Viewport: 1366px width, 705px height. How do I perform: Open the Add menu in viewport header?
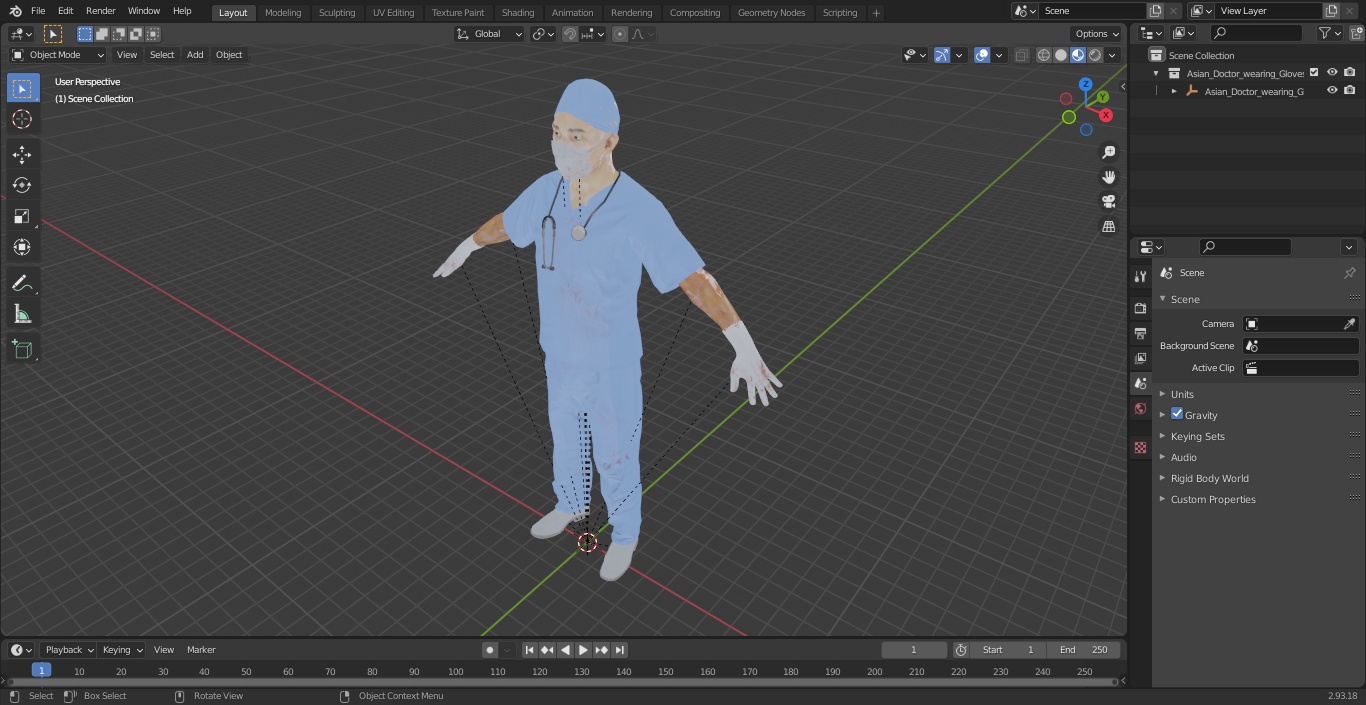point(195,55)
